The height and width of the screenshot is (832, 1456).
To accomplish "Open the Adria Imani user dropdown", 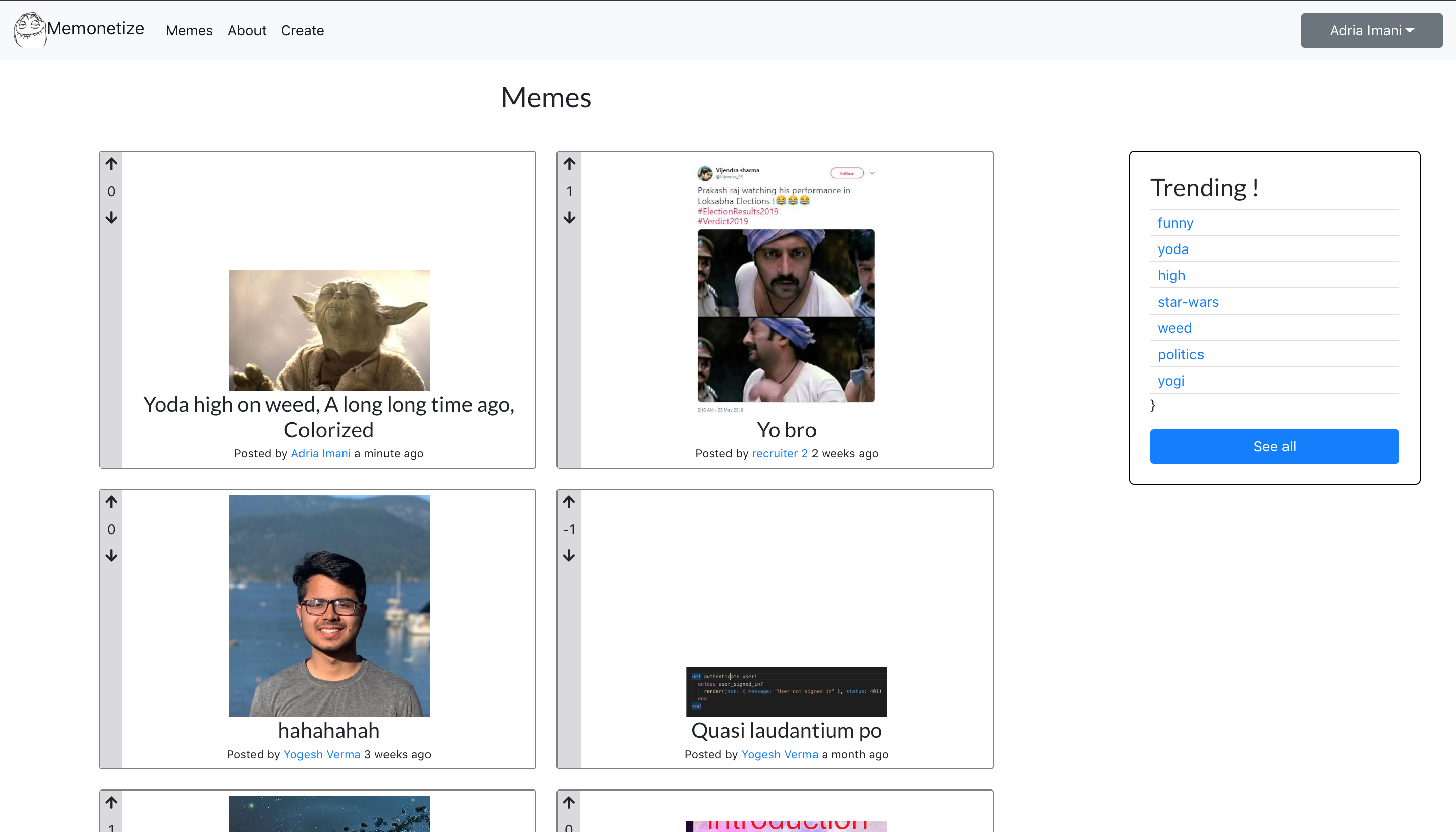I will 1371,30.
